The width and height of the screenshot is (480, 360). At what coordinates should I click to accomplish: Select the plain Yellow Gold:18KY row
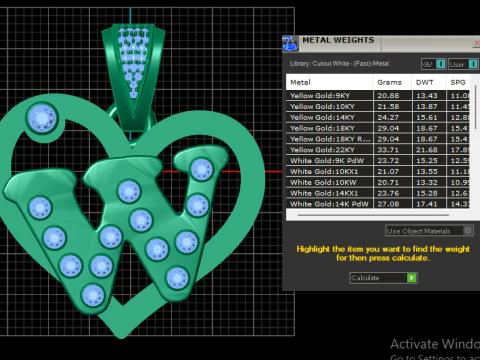coord(378,128)
